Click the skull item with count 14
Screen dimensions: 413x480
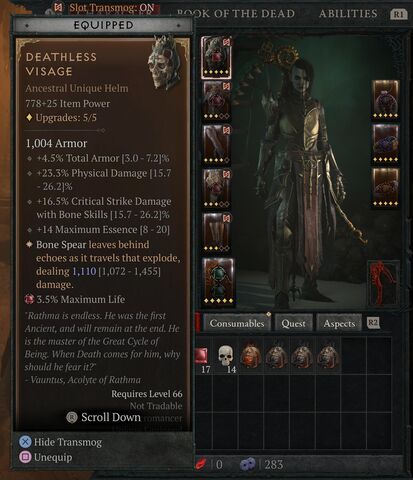[x=227, y=359]
